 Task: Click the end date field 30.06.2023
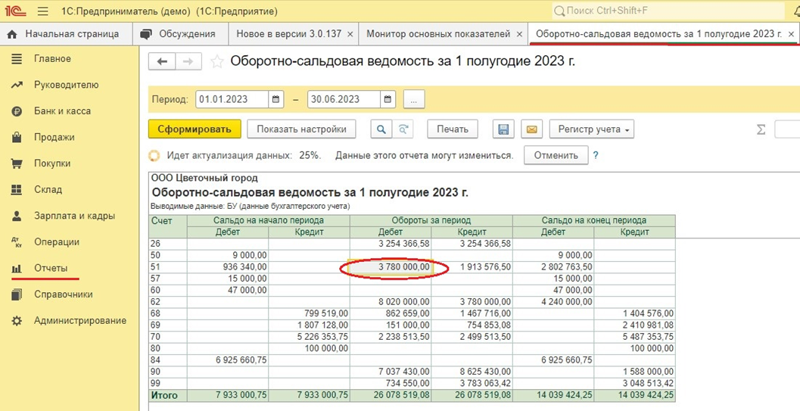[344, 99]
